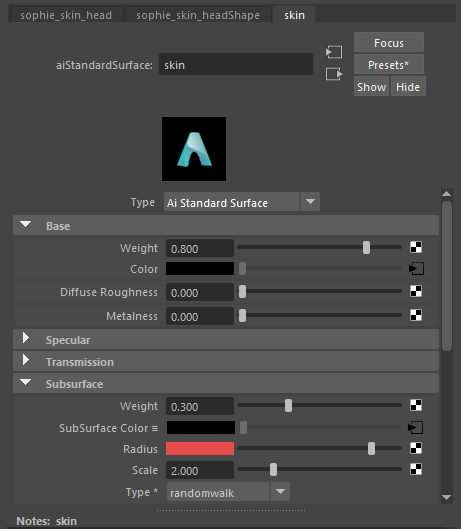Click the SubSurface Color black swatch
Screen dimensions: 461x529
pyautogui.click(x=201, y=427)
